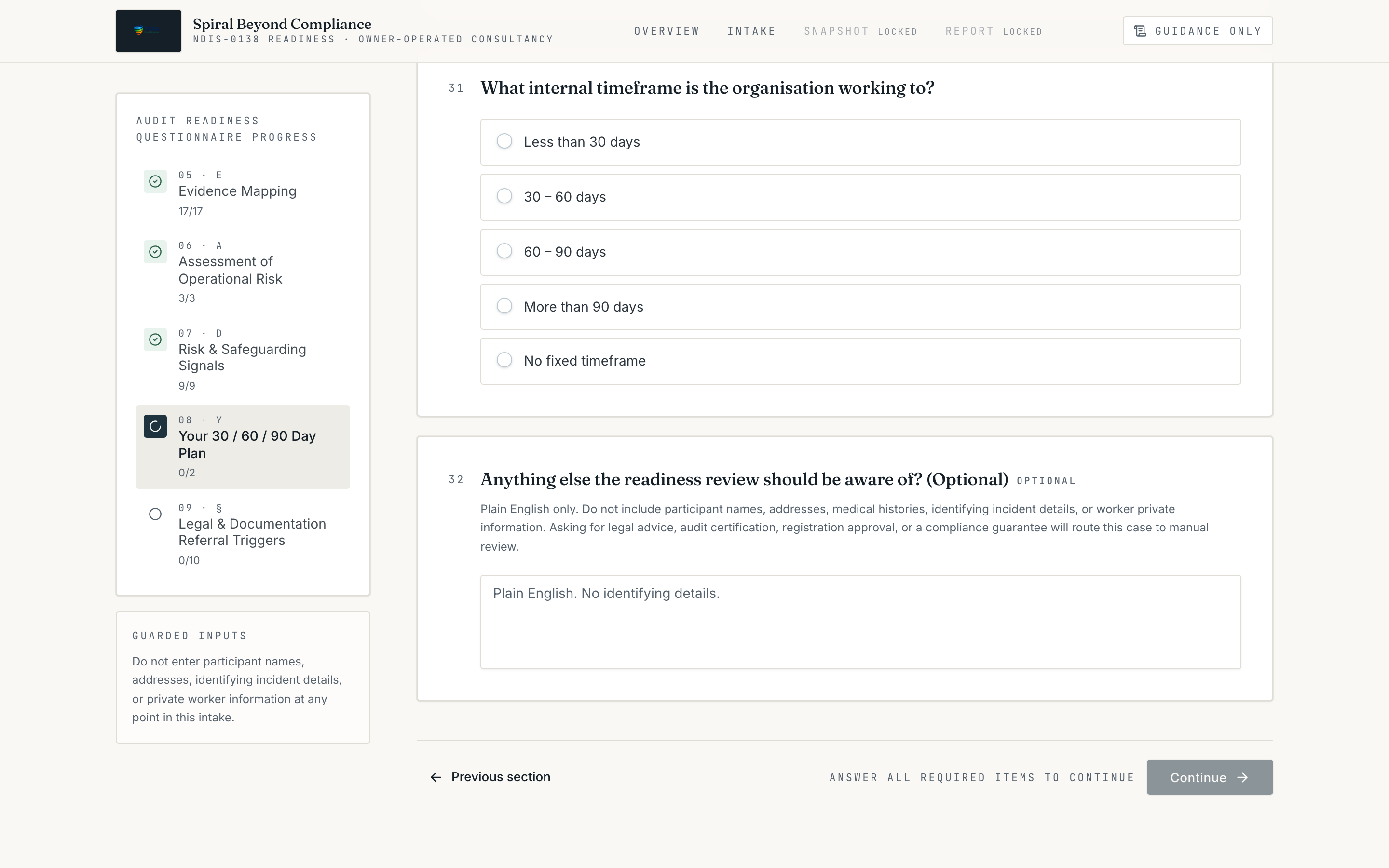
Task: Click the Evidence Mapping completed check icon
Action: point(155,181)
